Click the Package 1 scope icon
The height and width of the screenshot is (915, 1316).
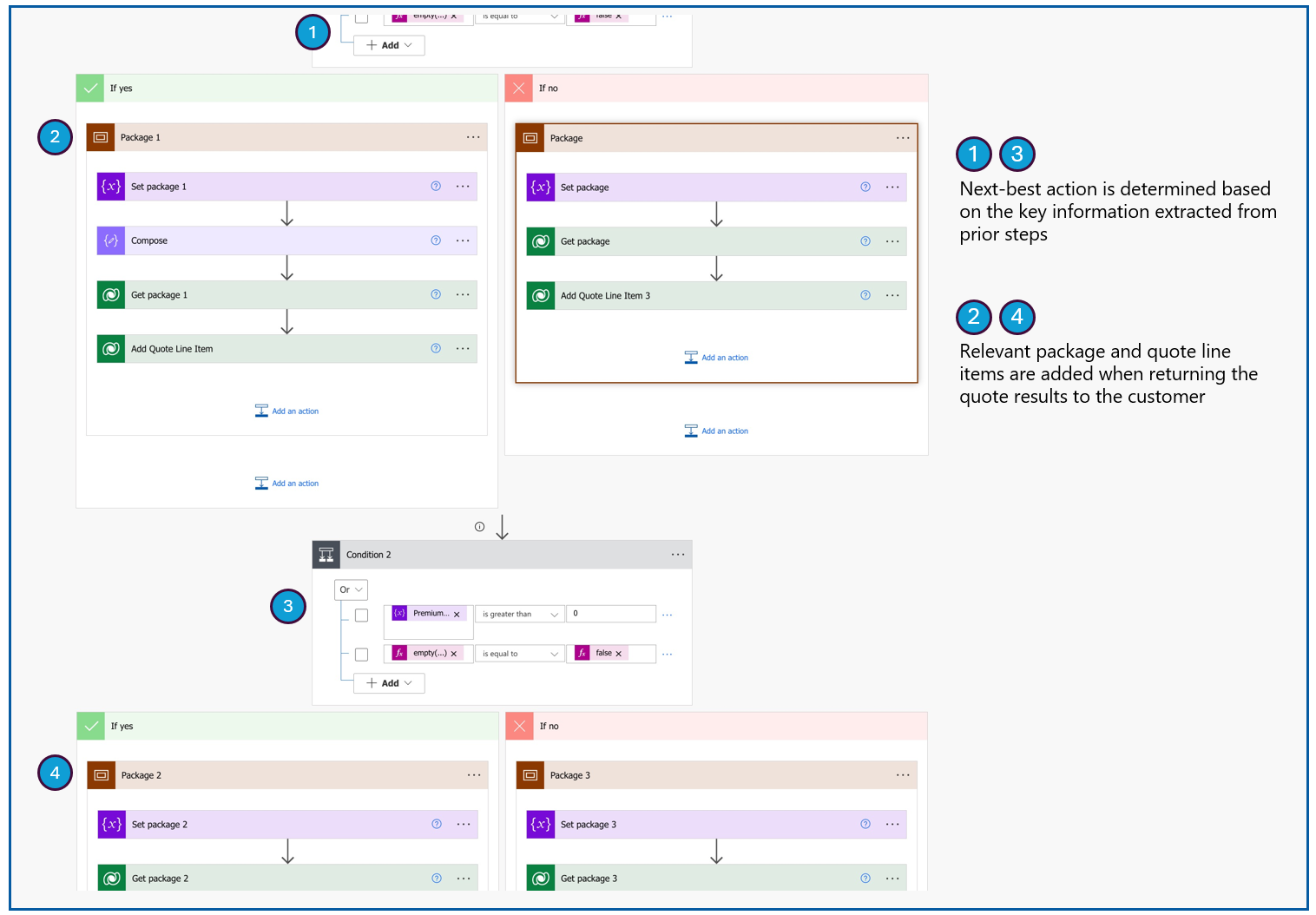pyautogui.click(x=101, y=136)
